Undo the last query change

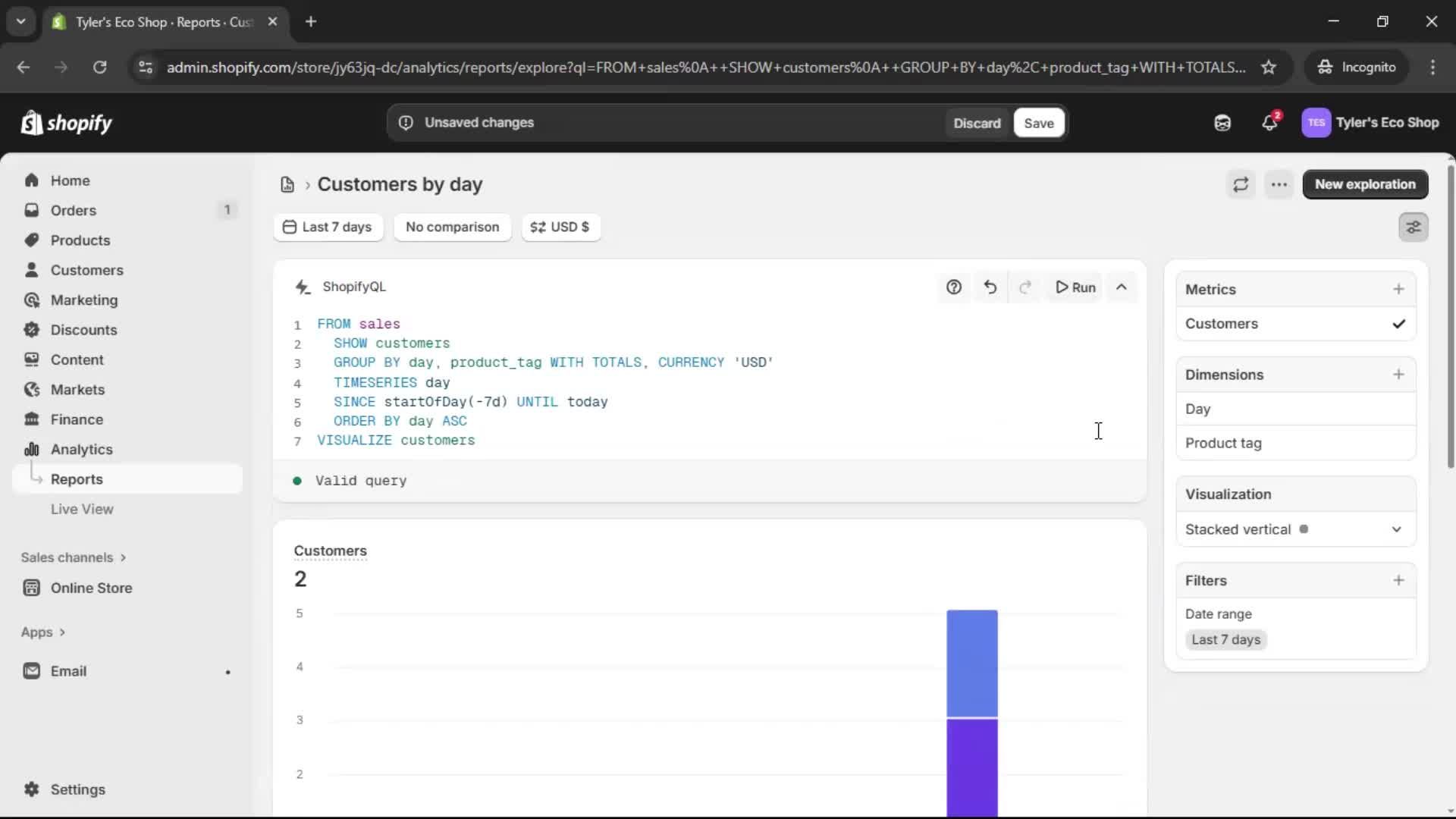click(x=990, y=287)
